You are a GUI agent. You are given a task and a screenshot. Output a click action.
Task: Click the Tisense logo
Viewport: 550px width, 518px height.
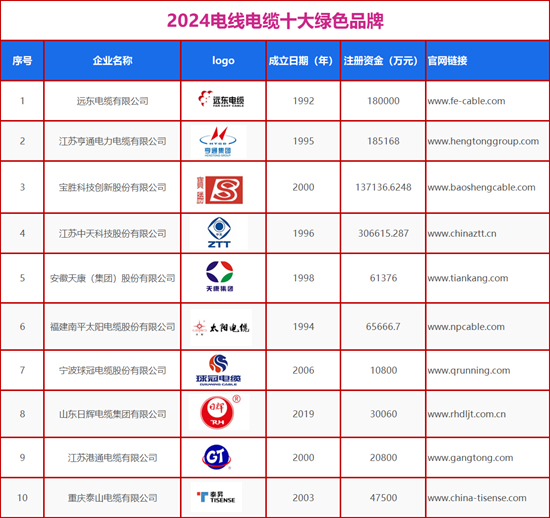click(x=216, y=497)
